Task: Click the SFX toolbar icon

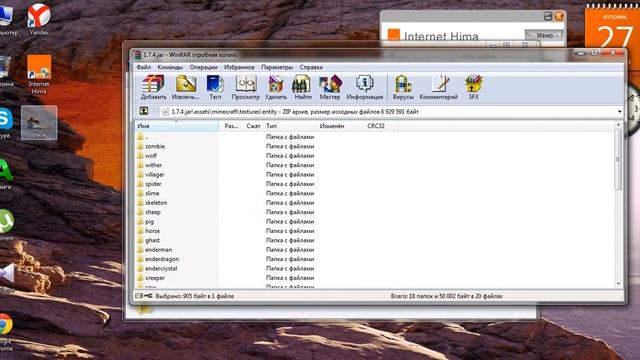Action: click(x=473, y=87)
